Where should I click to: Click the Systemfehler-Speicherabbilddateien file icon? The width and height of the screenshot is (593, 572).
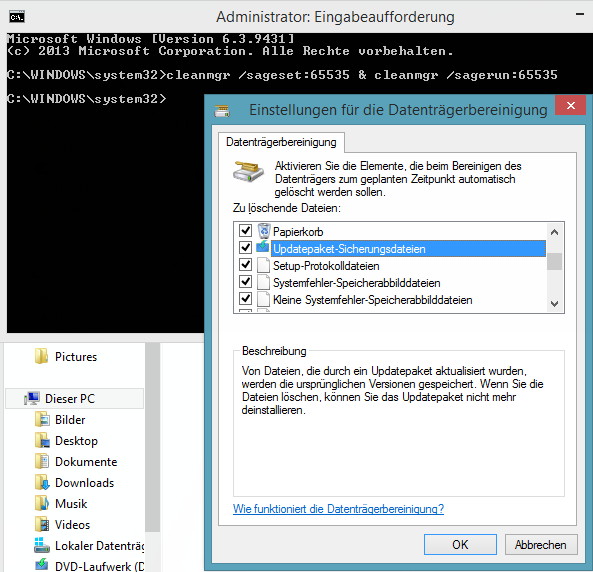263,282
